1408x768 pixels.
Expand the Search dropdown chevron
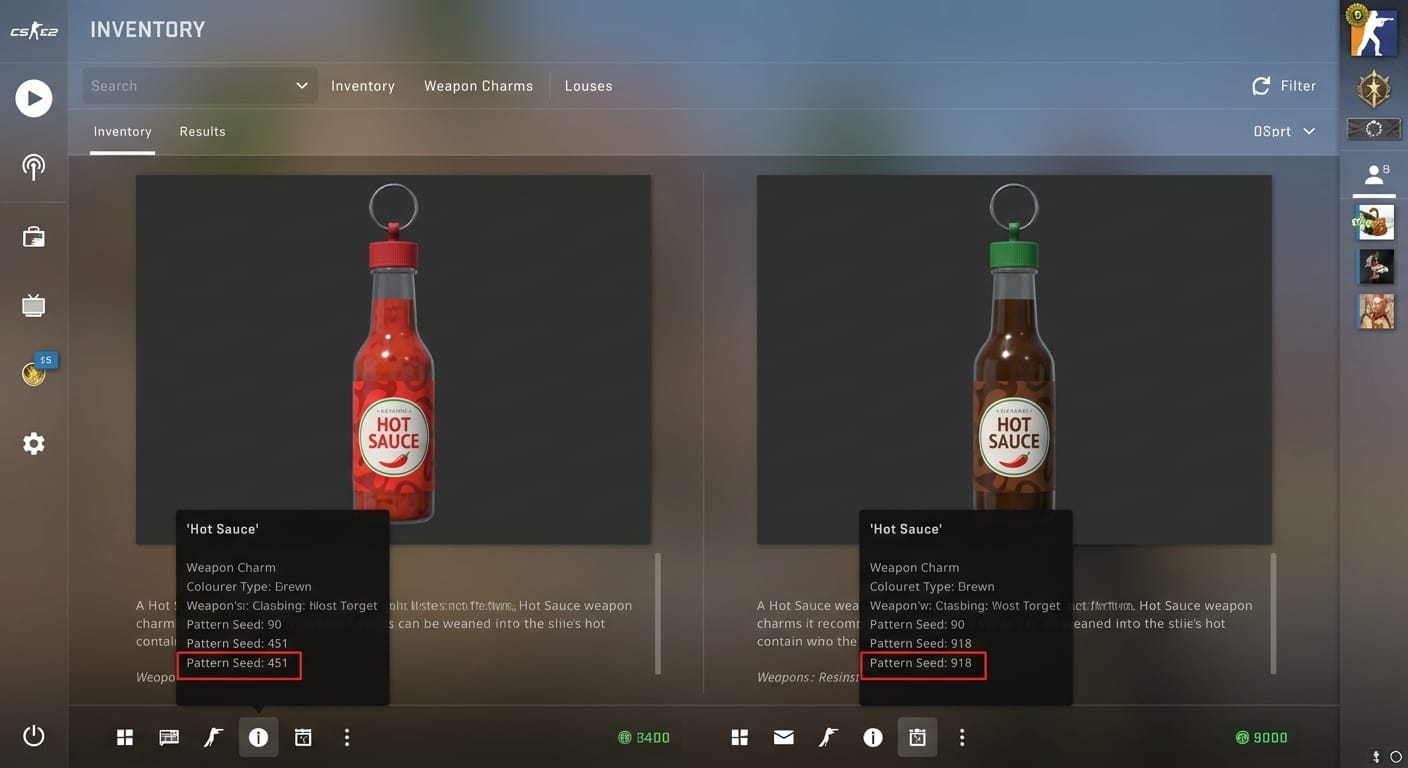pos(301,86)
